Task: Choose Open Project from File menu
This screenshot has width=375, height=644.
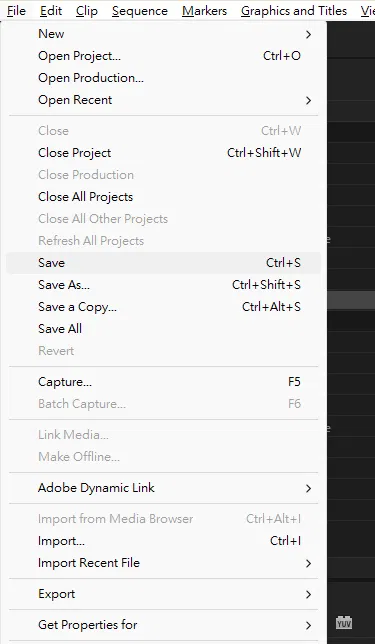Action: pyautogui.click(x=163, y=56)
